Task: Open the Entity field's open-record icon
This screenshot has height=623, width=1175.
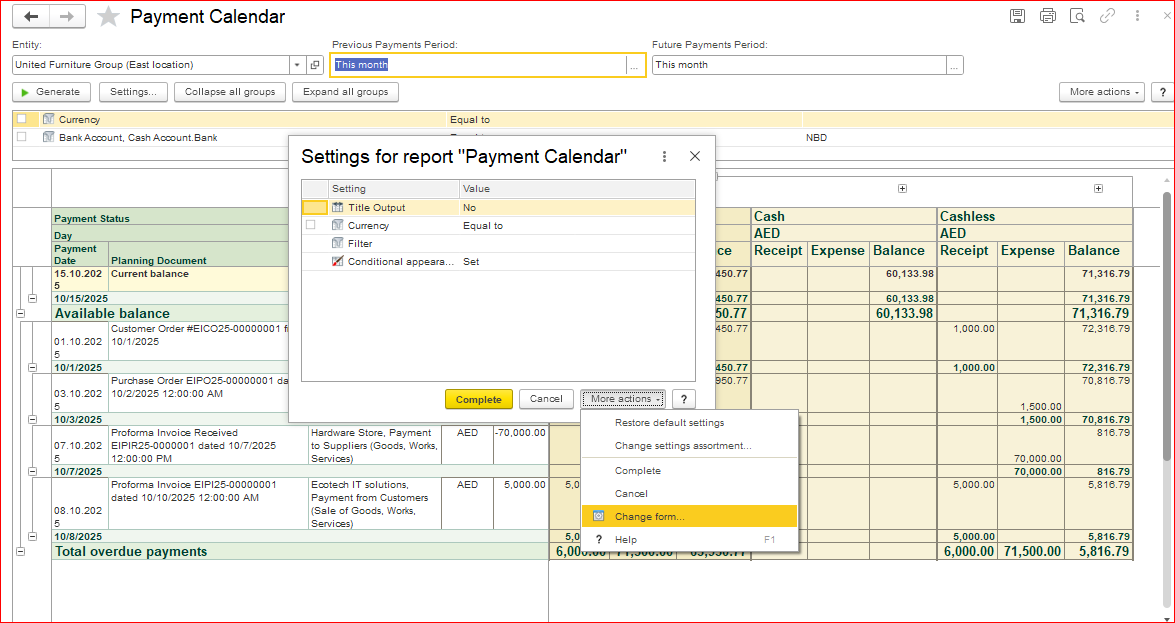Action: [x=315, y=65]
